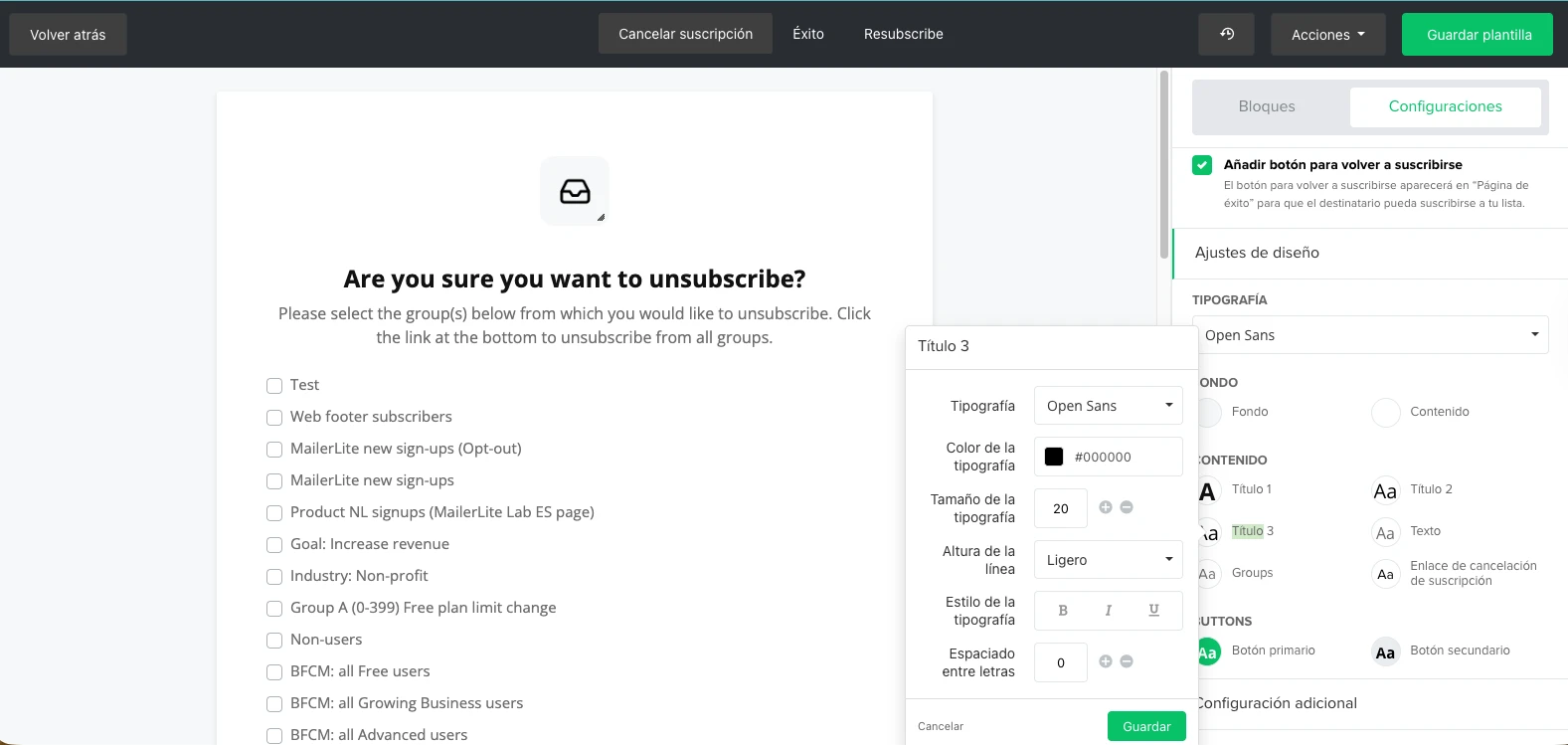Screen dimensions: 1568x745
Task: Toggle underline typography style
Action: (1153, 611)
